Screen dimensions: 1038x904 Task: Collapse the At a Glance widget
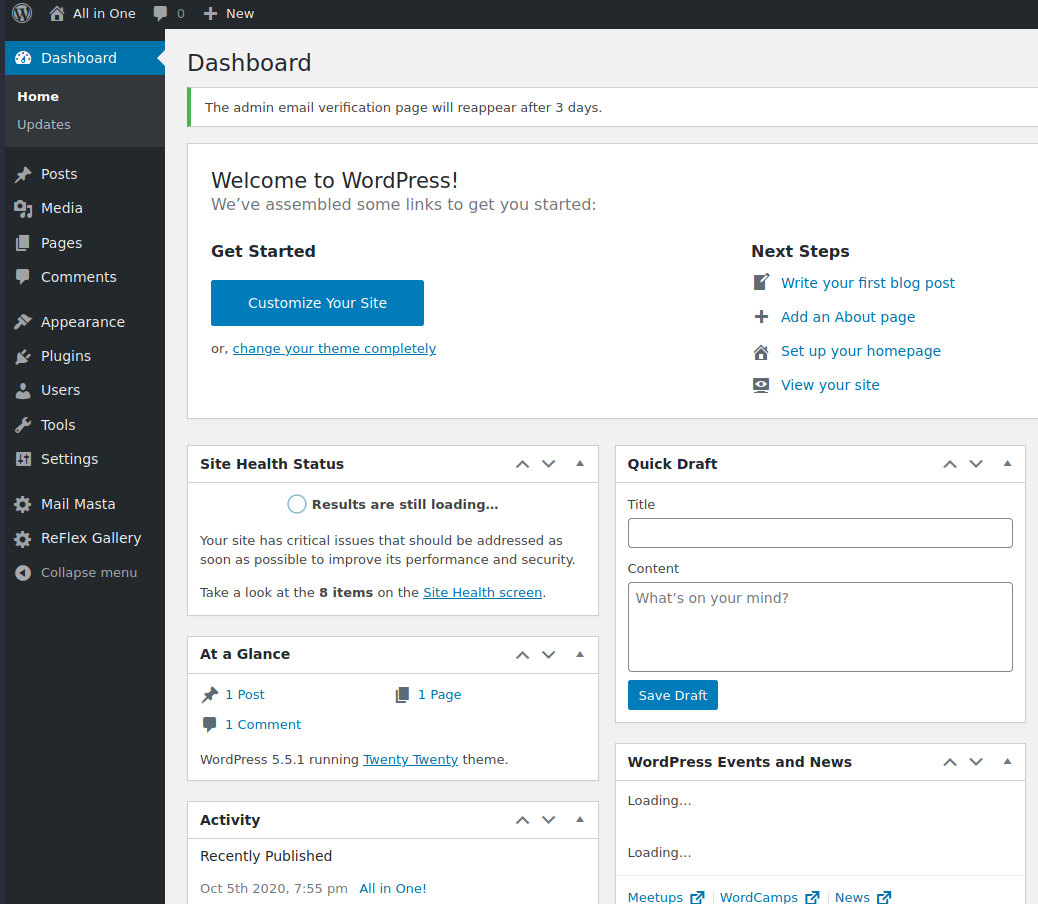click(579, 654)
